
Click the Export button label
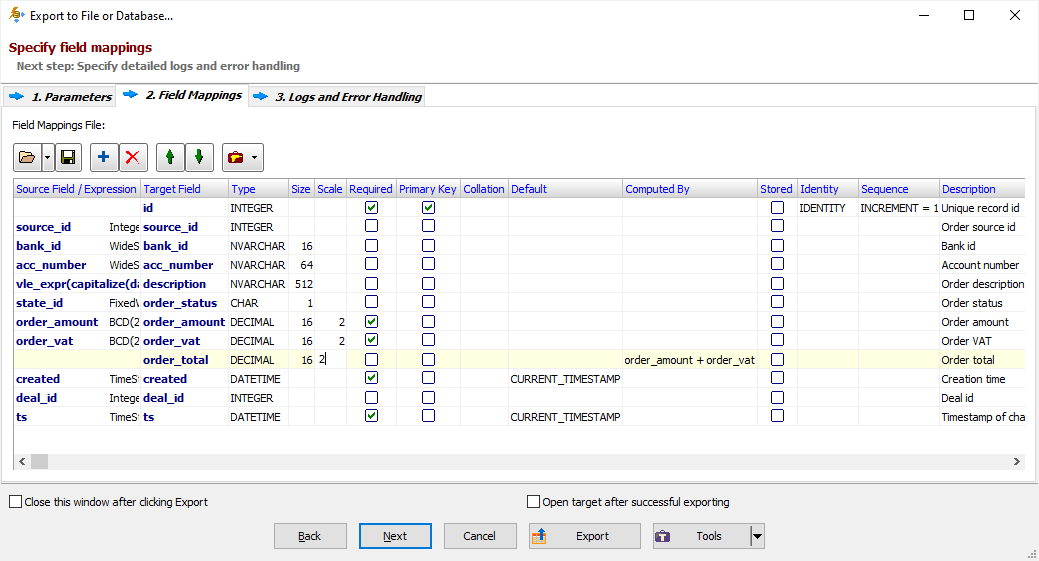click(592, 536)
